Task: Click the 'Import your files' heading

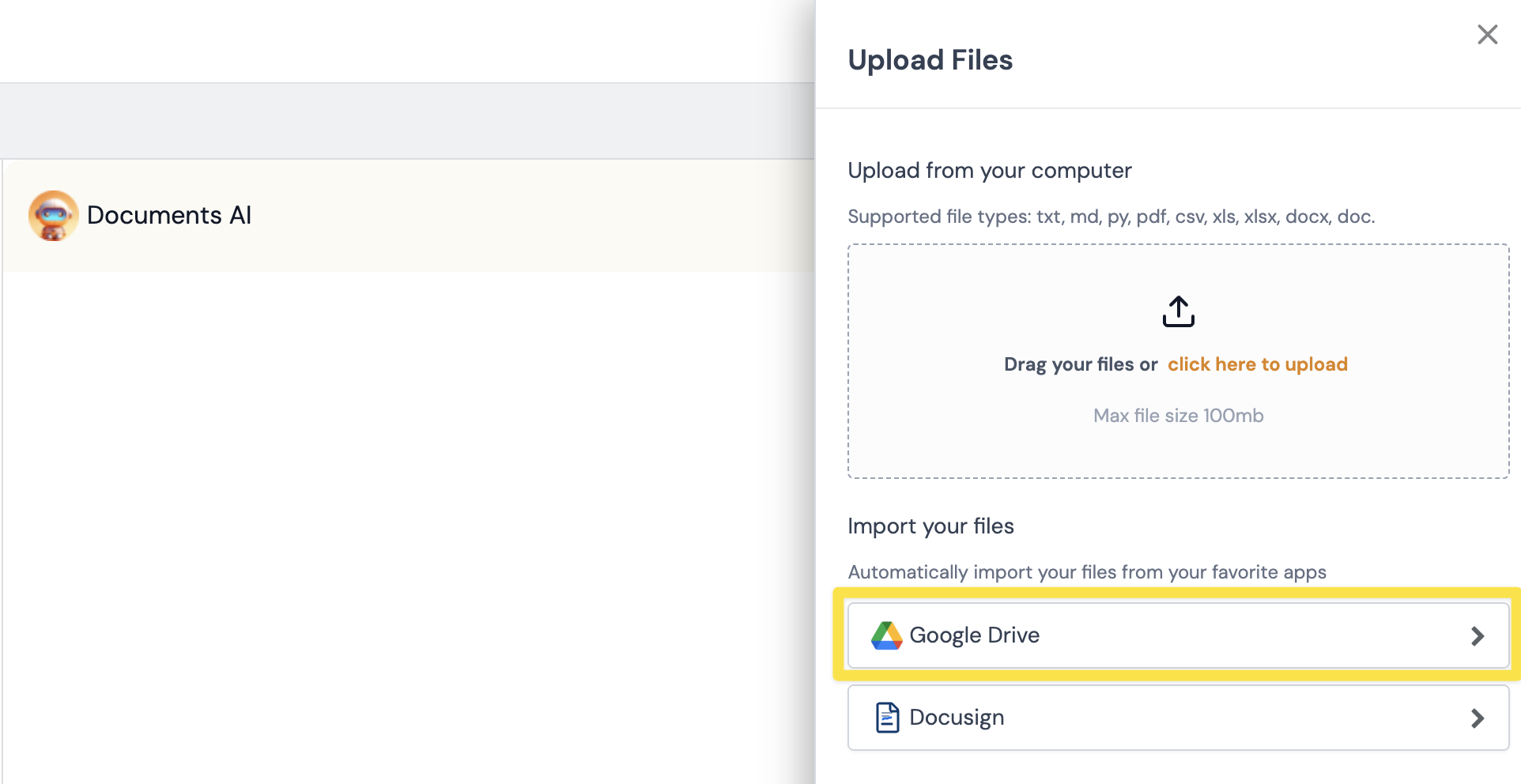Action: [930, 526]
